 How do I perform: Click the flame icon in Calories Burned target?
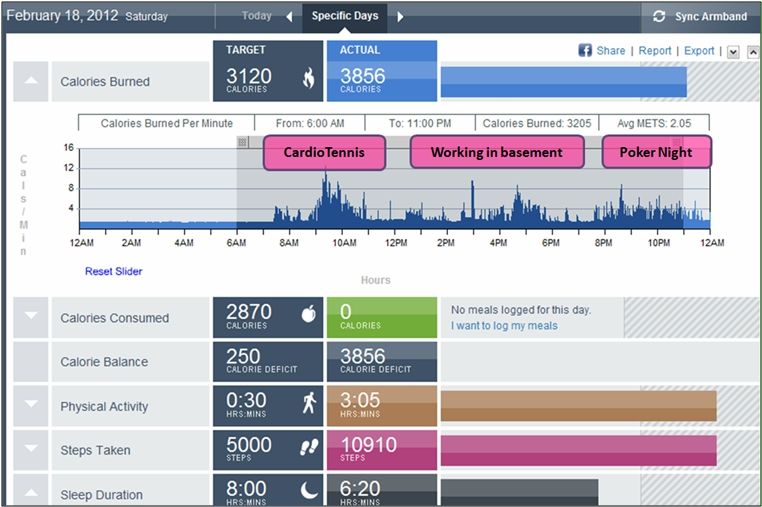309,78
